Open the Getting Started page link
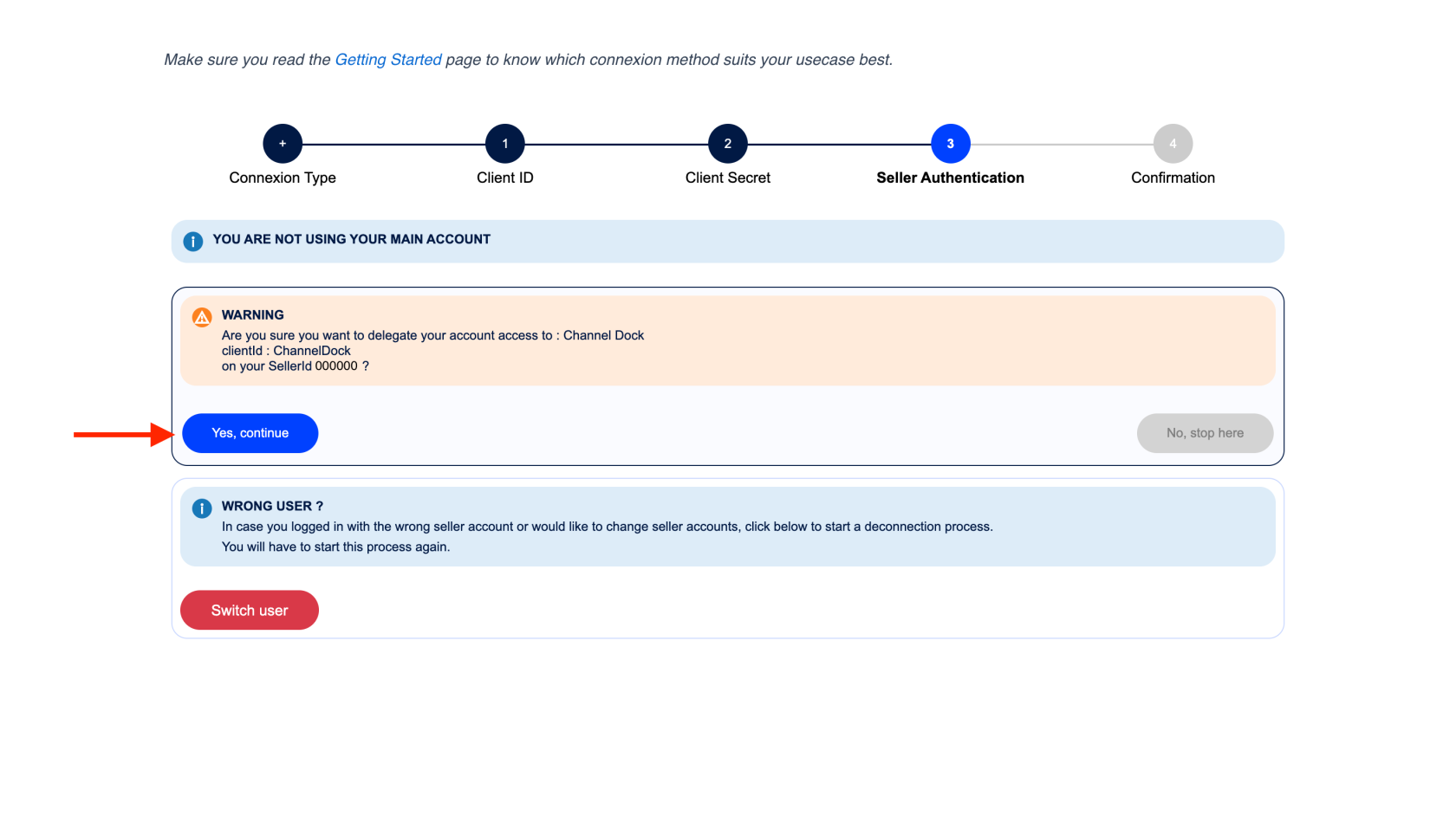The image size is (1456, 822). (388, 60)
